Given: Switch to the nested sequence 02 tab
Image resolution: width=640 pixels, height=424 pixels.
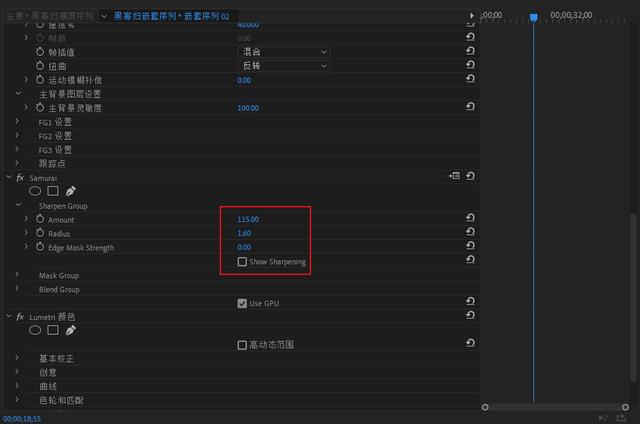Looking at the screenshot, I should [x=171, y=16].
